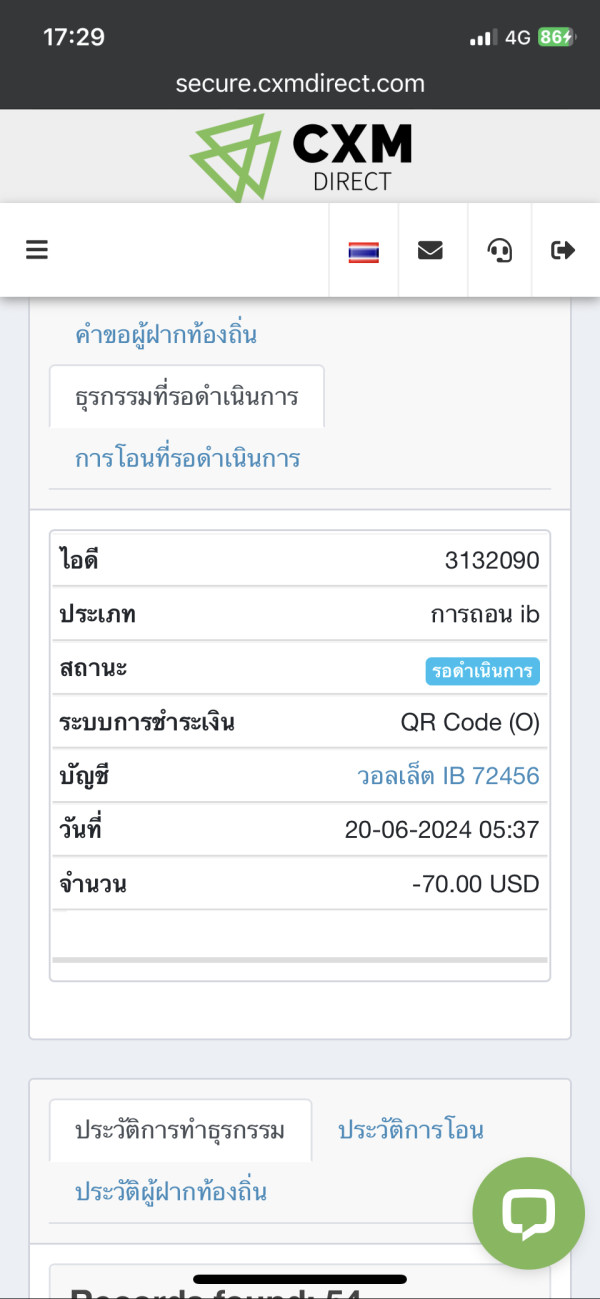
Task: Select the ประวัติการทำธุรกรรม tab
Action: click(180, 1130)
